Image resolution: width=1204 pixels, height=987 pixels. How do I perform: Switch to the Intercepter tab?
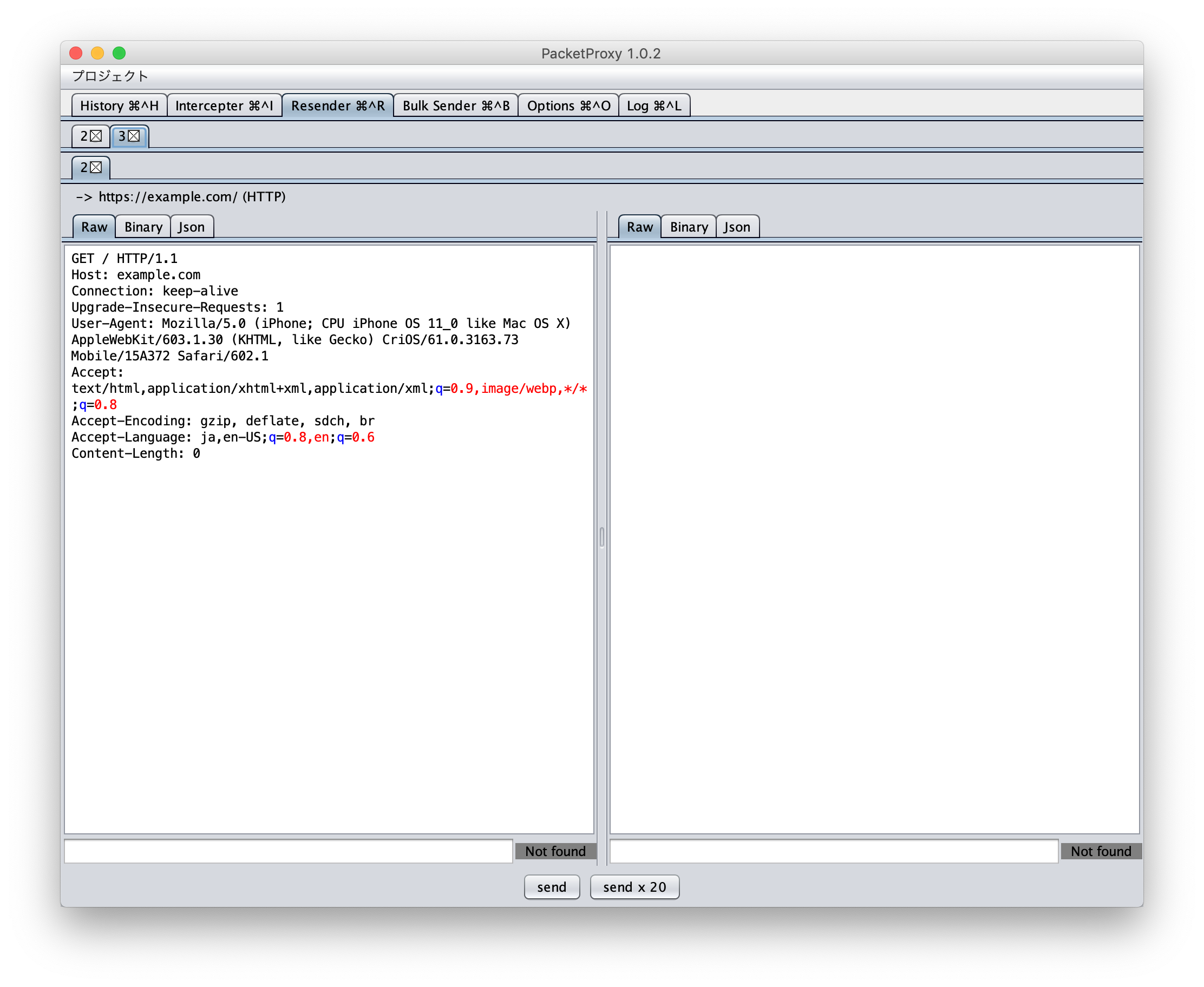(225, 106)
